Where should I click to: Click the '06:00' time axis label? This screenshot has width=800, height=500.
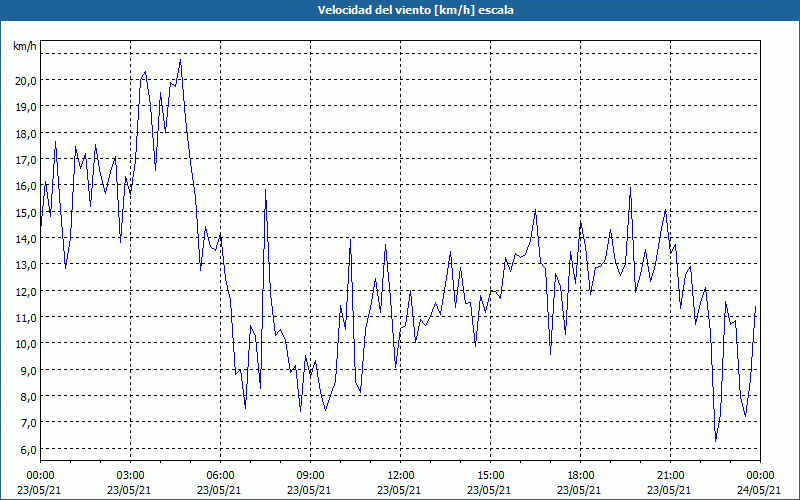coord(220,476)
